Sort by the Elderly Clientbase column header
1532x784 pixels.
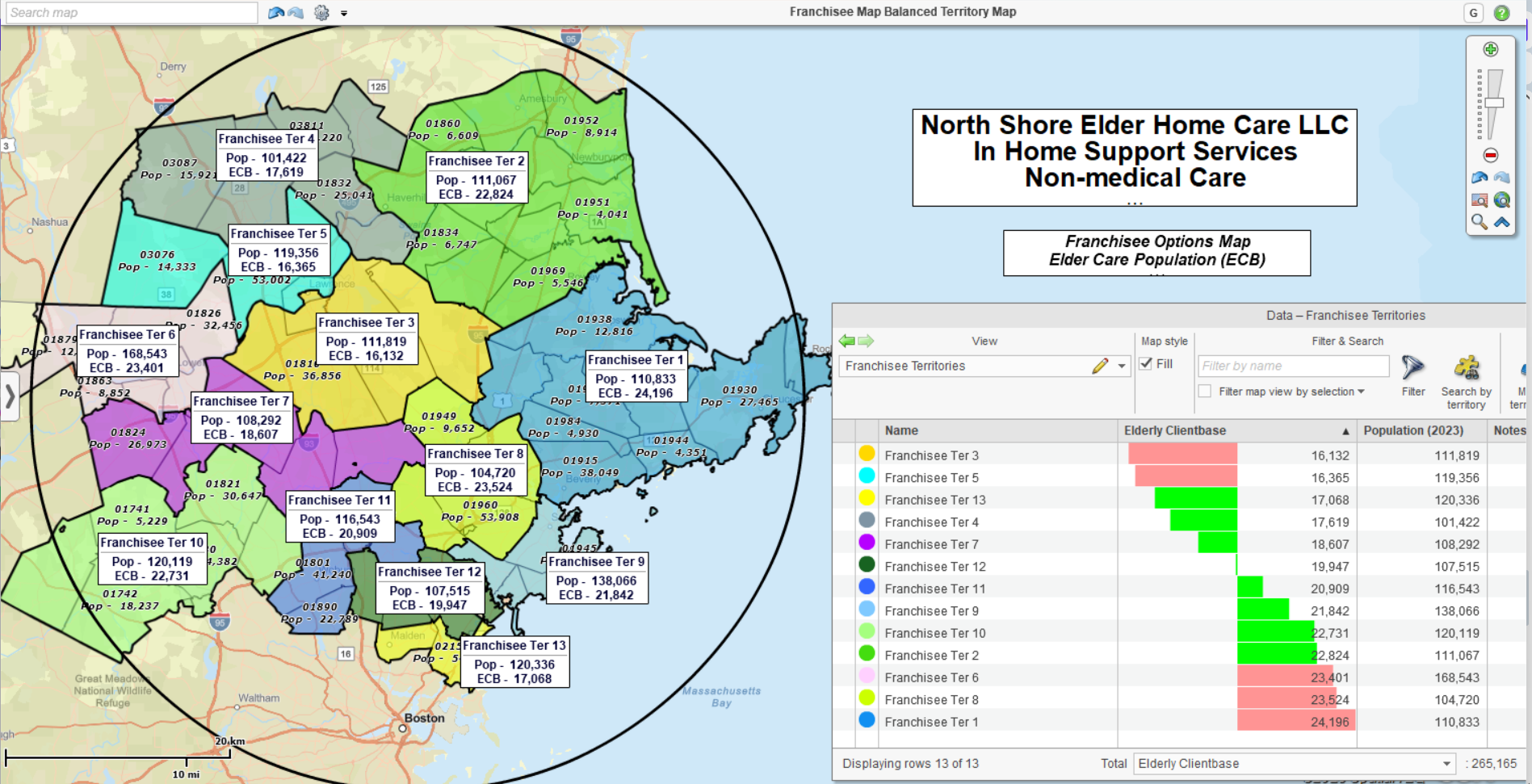pos(1176,430)
